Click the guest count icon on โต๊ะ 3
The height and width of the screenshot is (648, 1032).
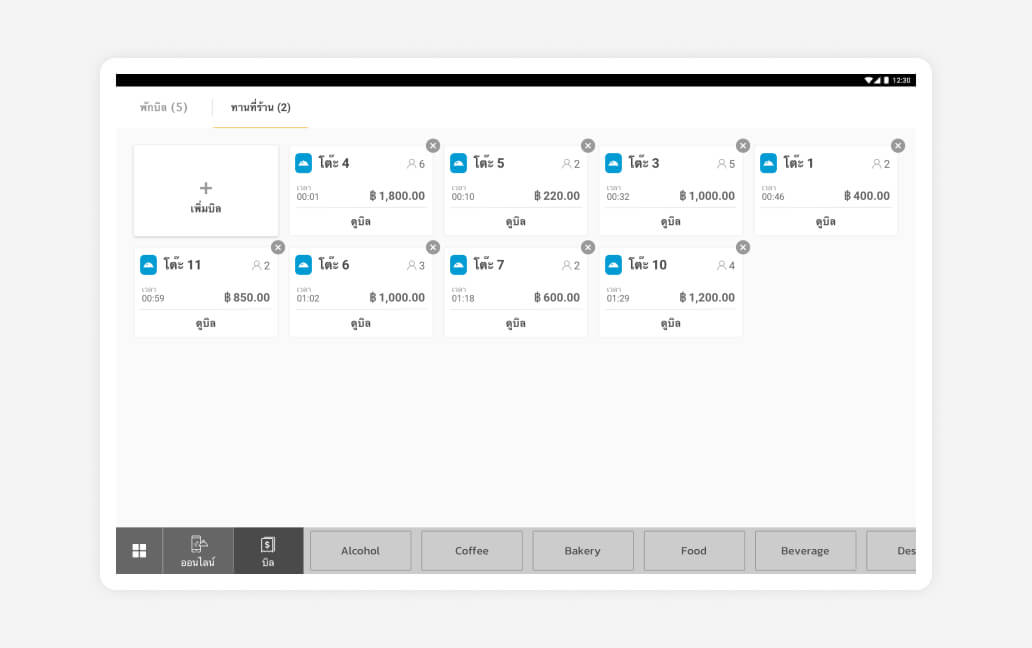(721, 164)
